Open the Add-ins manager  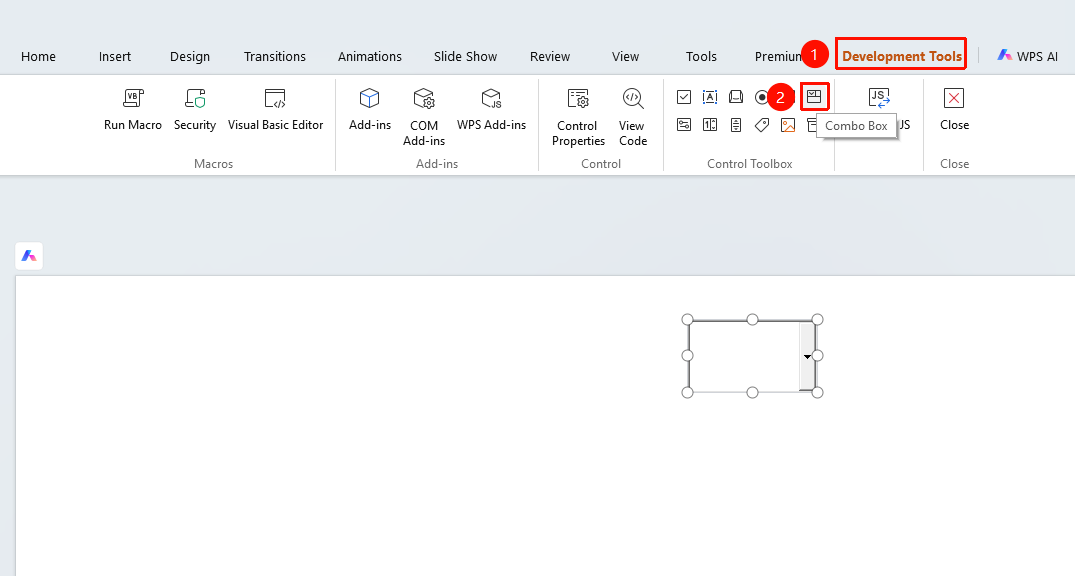[x=370, y=109]
